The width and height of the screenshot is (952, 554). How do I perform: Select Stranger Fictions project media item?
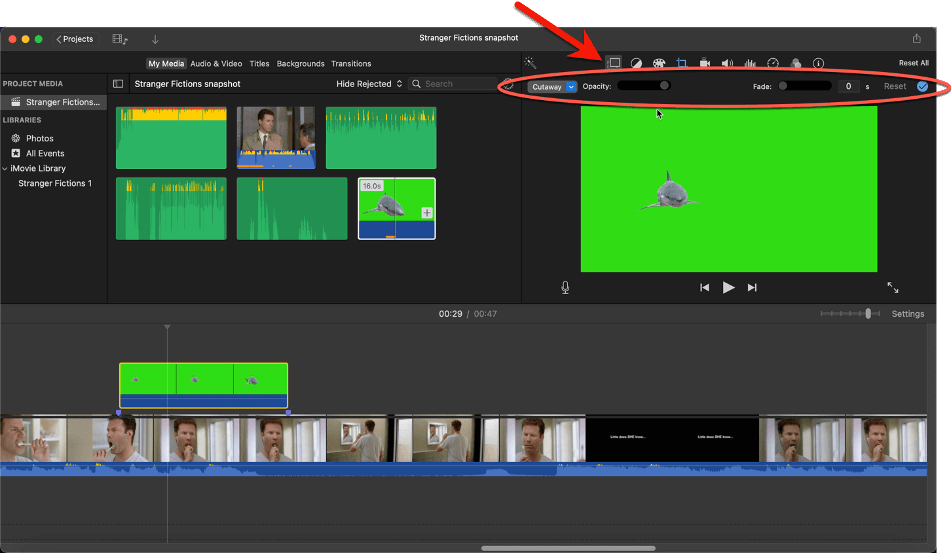[54, 102]
